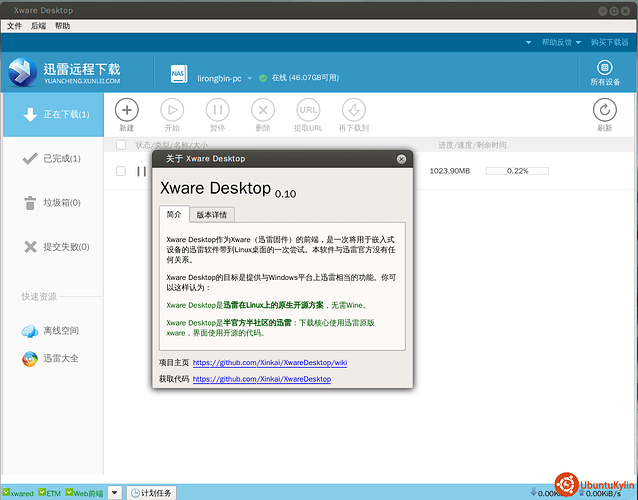Viewport: 638px width, 500px height.
Task: Click the 新建 new task icon
Action: [127, 110]
